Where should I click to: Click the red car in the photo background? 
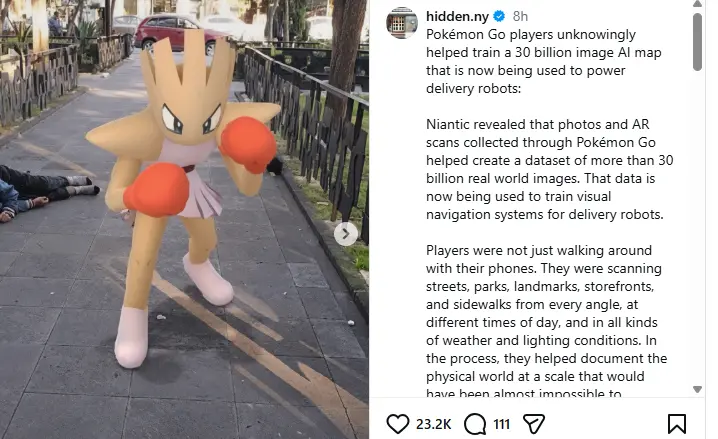point(178,31)
